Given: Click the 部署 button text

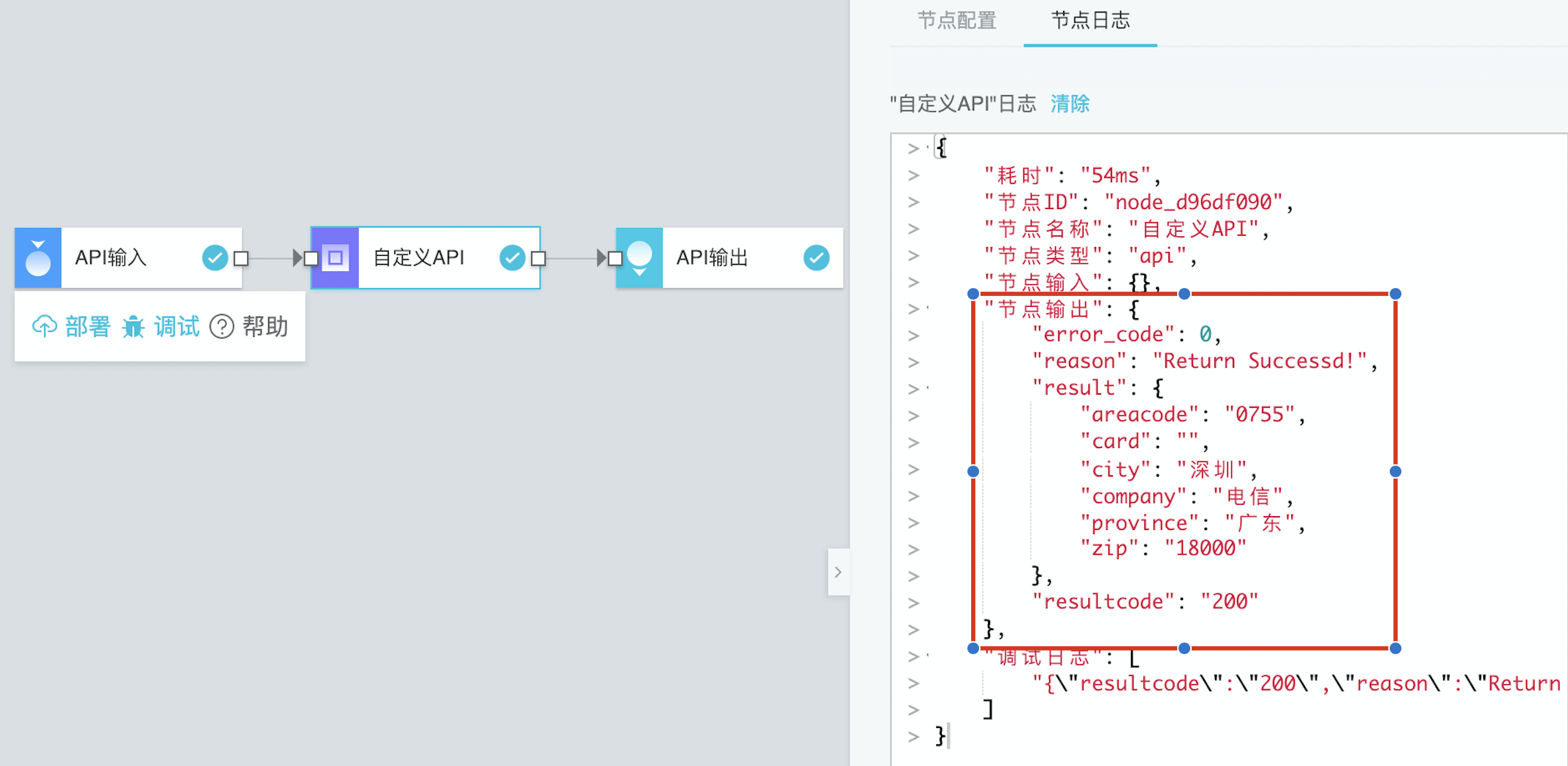Looking at the screenshot, I should pos(88,326).
